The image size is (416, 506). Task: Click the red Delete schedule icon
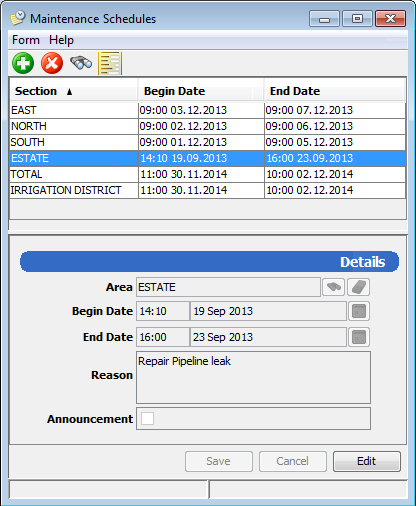click(52, 63)
